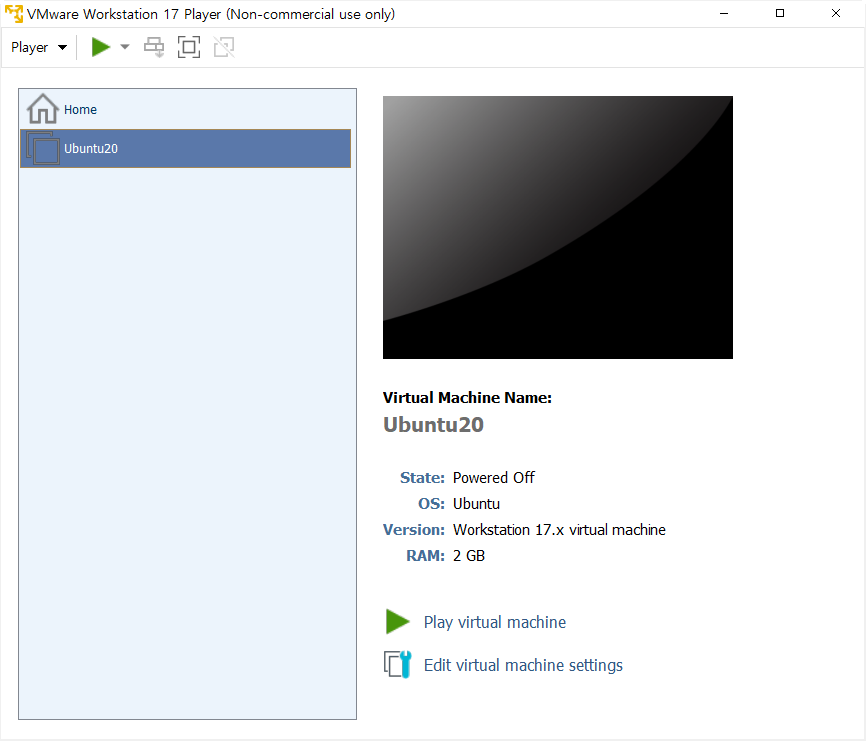Click the VM icon beside Ubuntu20
This screenshot has width=866, height=741.
coord(43,148)
